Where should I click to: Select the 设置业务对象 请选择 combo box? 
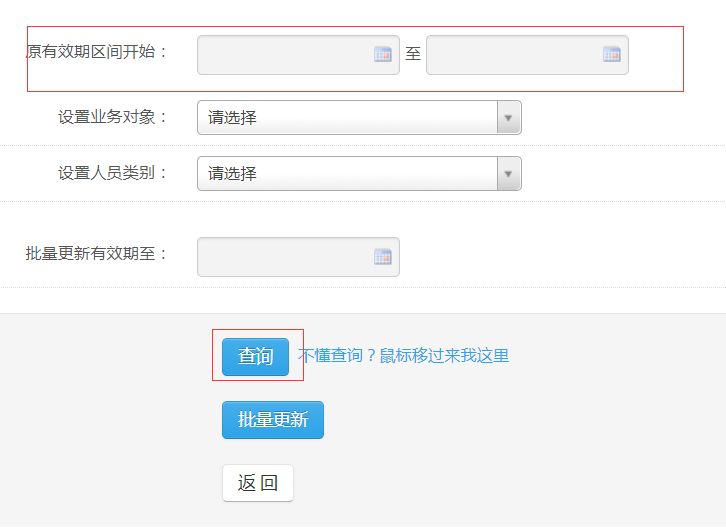point(359,118)
